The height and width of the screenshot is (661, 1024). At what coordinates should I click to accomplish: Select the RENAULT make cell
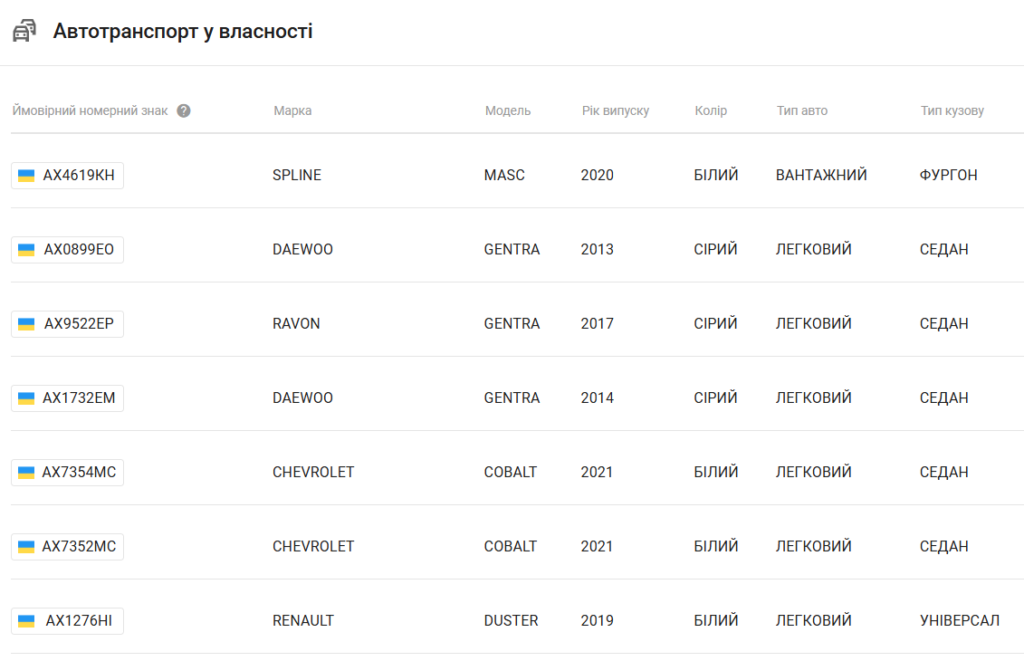[303, 621]
